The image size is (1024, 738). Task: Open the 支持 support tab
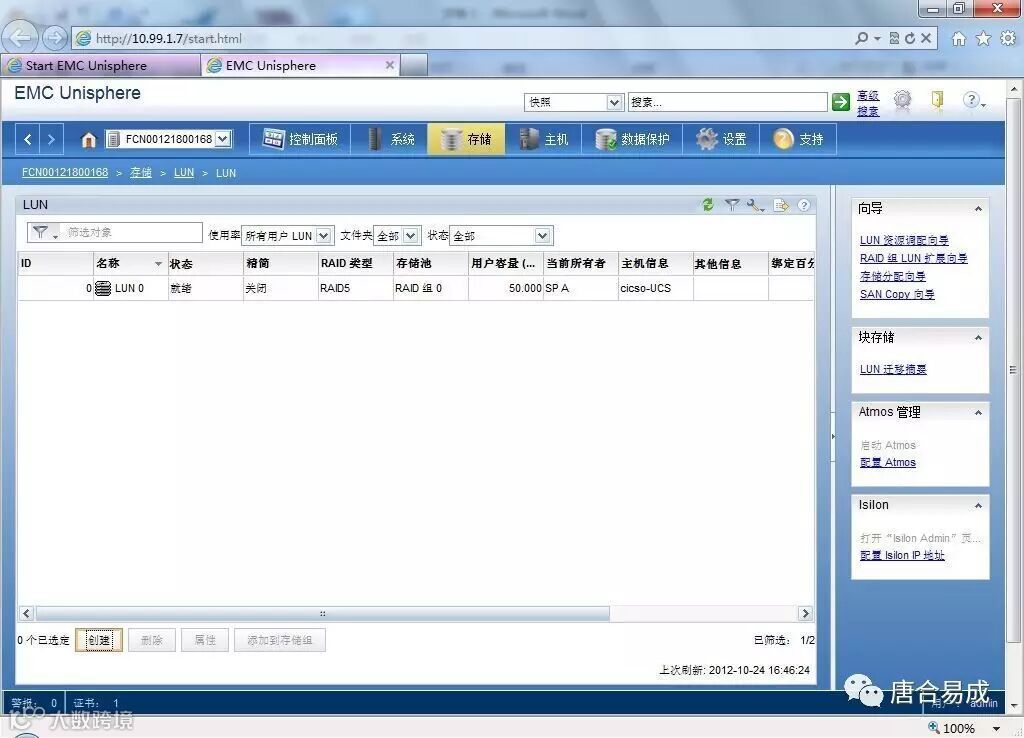point(798,139)
